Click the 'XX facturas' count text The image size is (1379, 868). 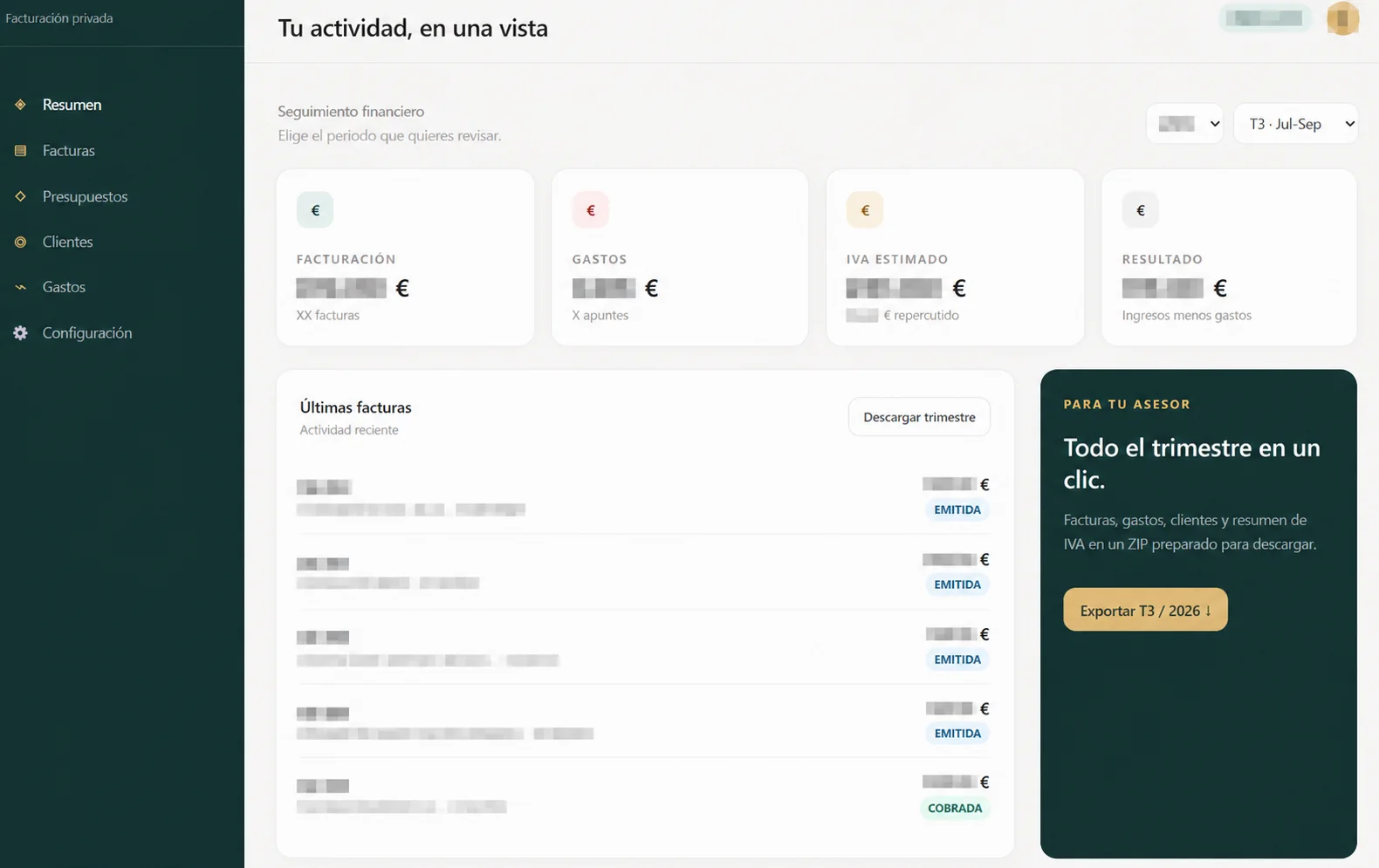[x=327, y=315]
